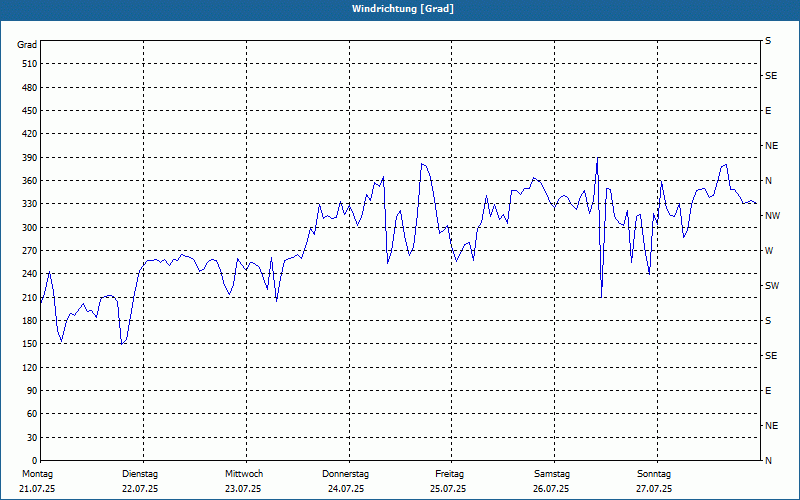Select the date 22.07.25
800x500 pixels.
click(140, 489)
